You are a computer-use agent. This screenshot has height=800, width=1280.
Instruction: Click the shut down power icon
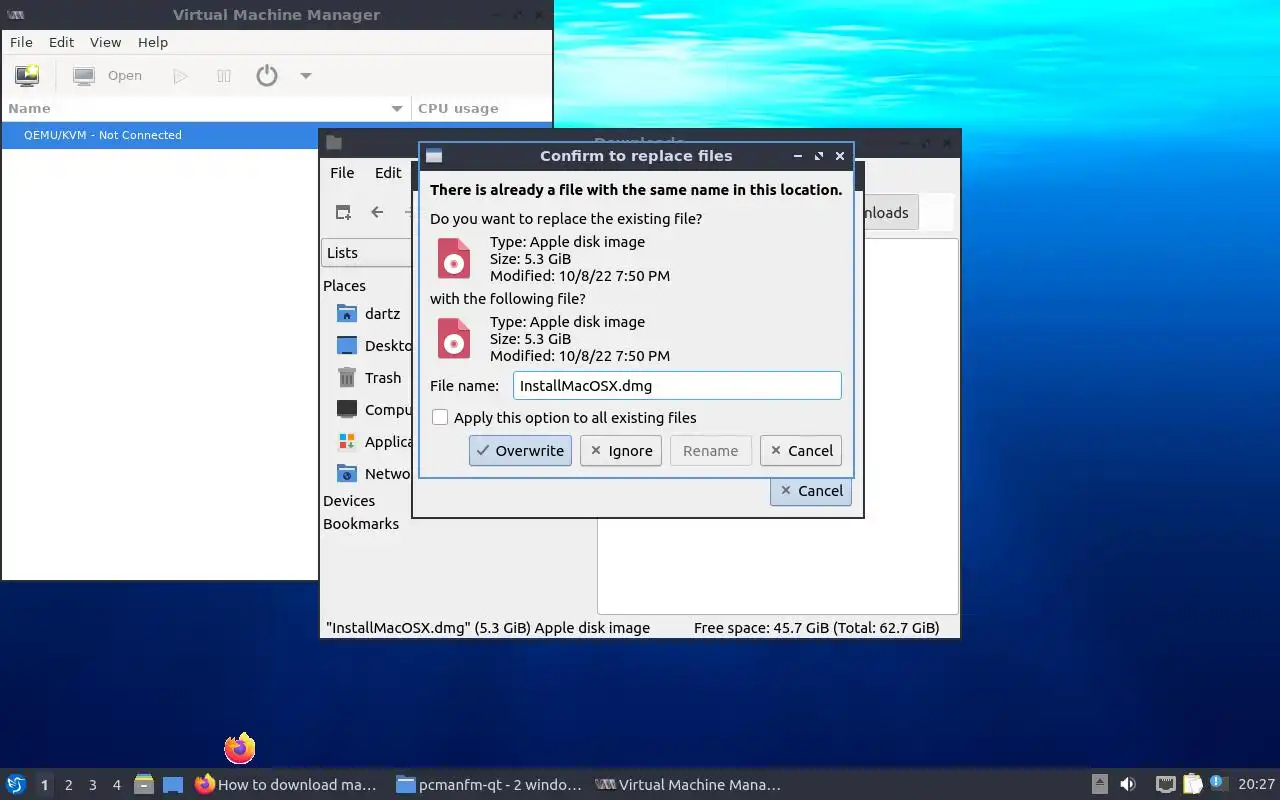(266, 75)
